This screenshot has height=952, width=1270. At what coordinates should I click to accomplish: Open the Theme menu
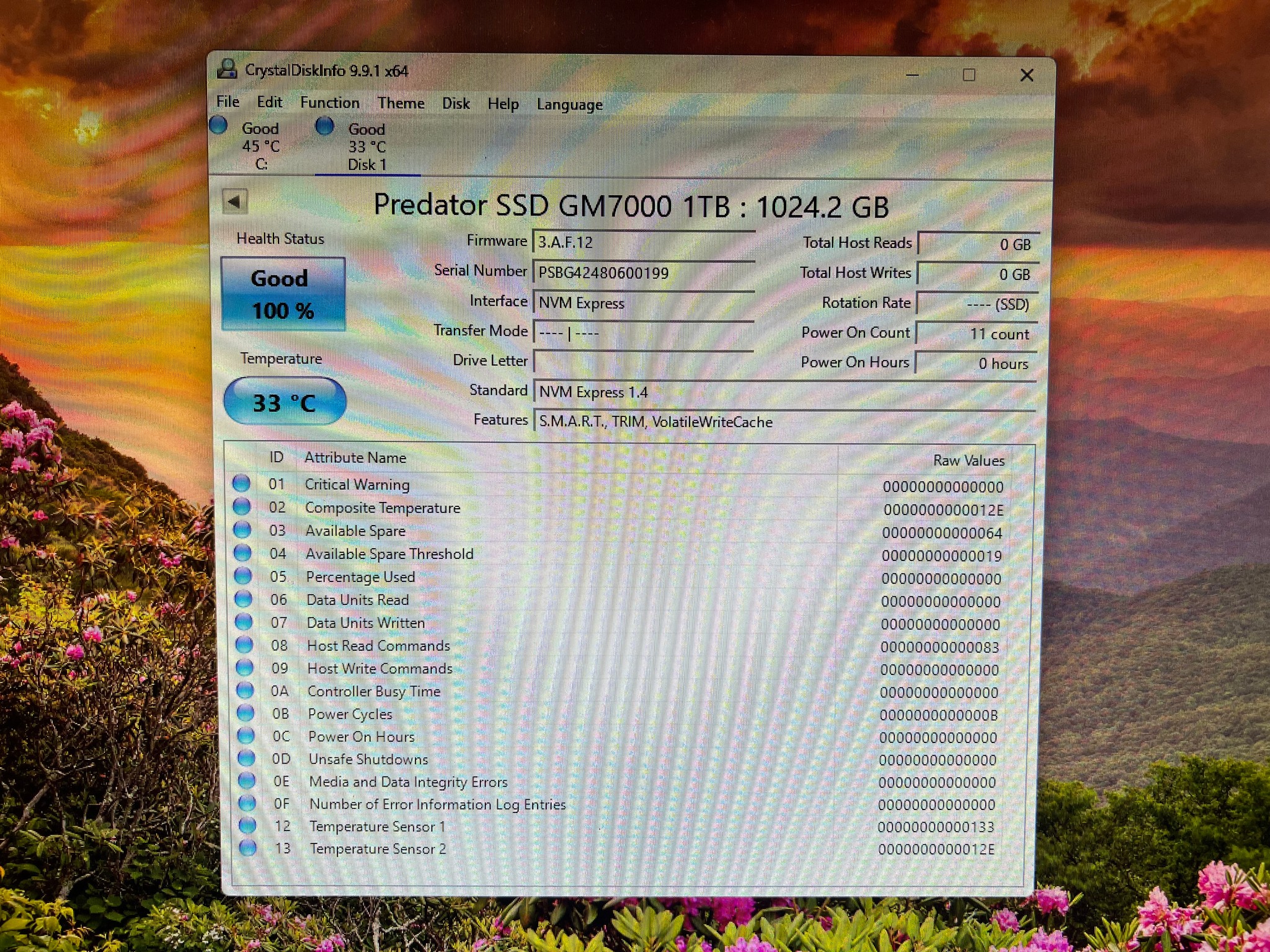[401, 103]
